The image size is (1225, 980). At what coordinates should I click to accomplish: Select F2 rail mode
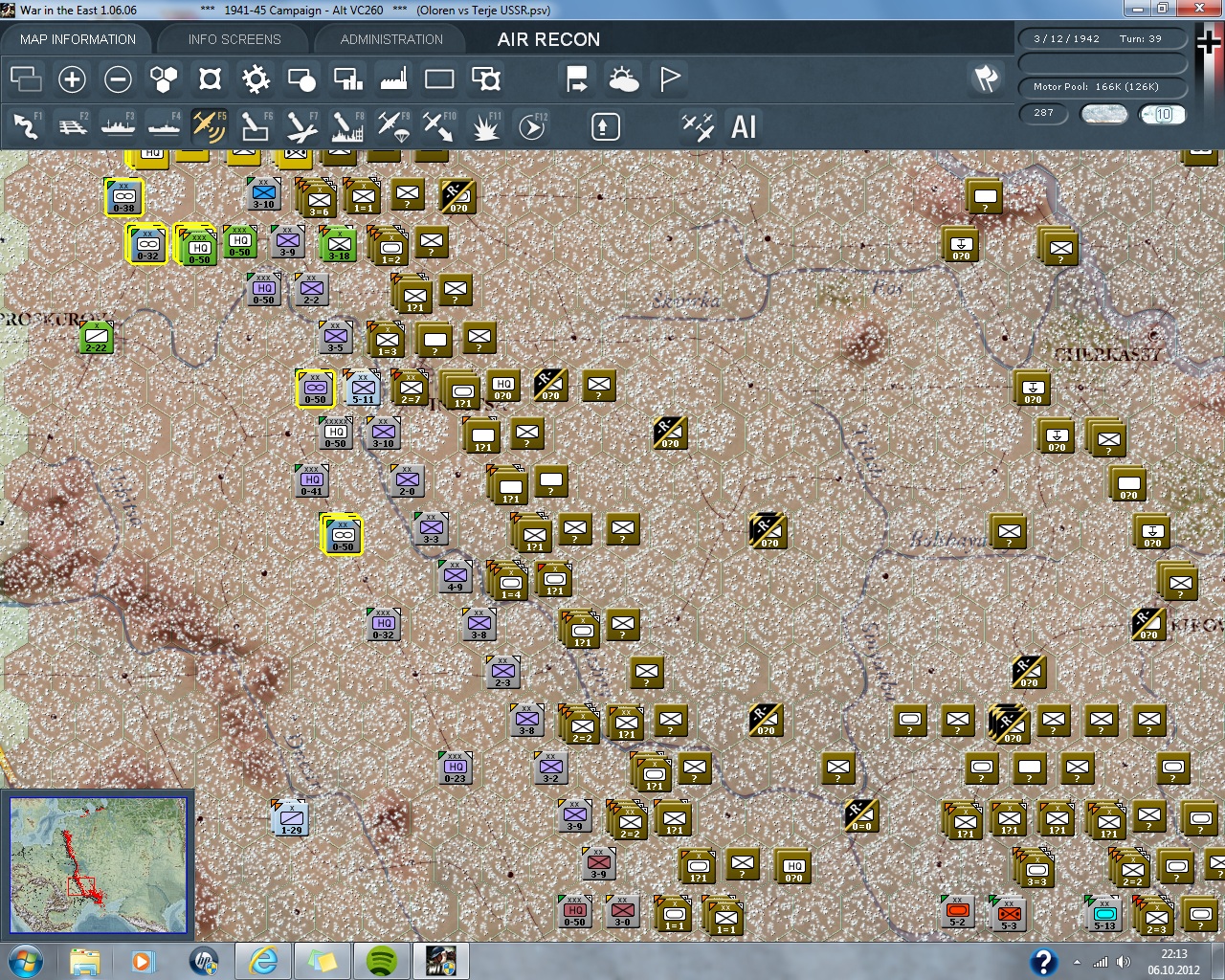click(x=72, y=126)
